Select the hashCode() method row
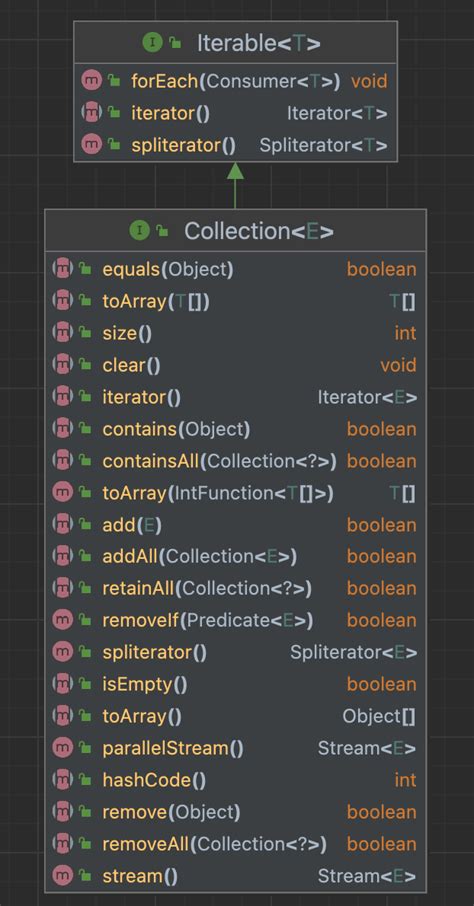This screenshot has width=474, height=906. [x=235, y=781]
